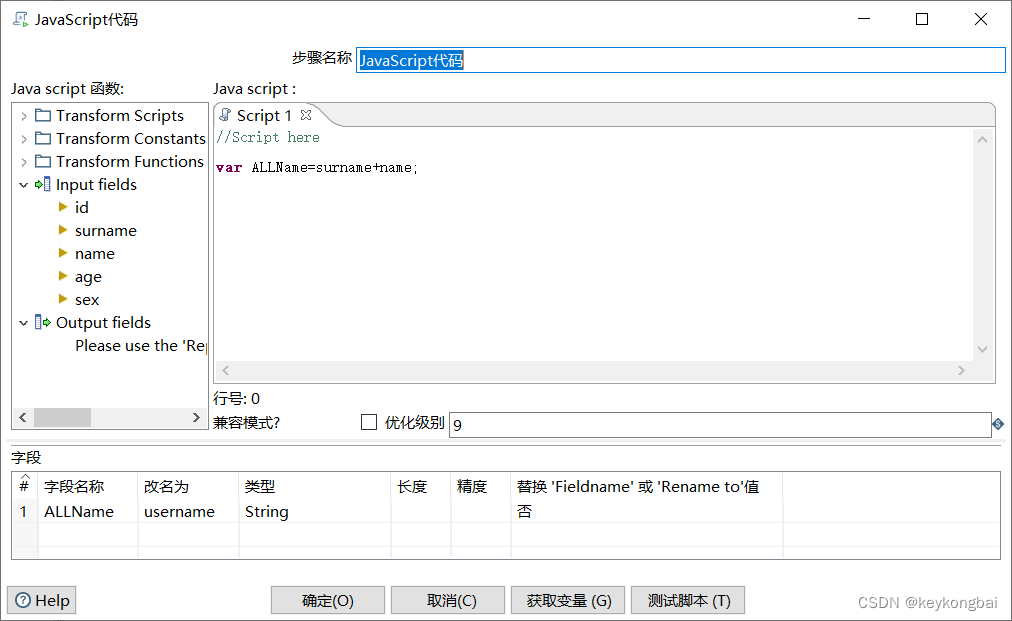Image resolution: width=1012 pixels, height=621 pixels.
Task: Click the Input fields node icon
Action: pyautogui.click(x=44, y=184)
